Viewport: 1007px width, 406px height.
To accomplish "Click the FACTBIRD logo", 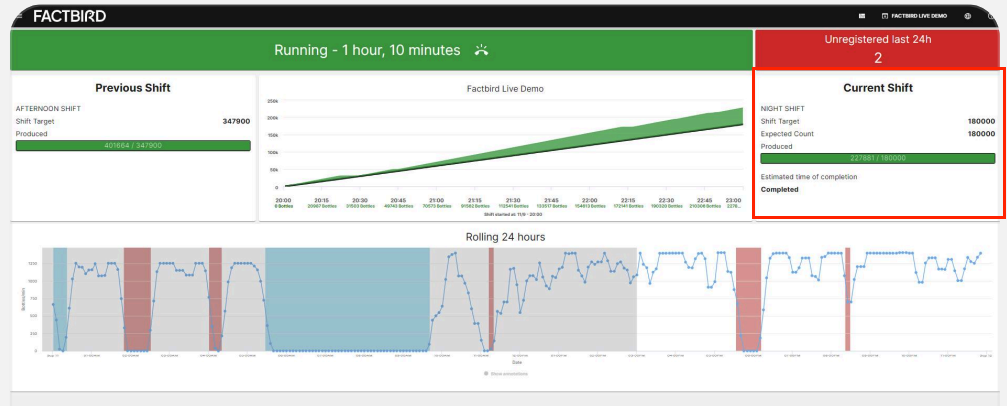I will tap(70, 16).
